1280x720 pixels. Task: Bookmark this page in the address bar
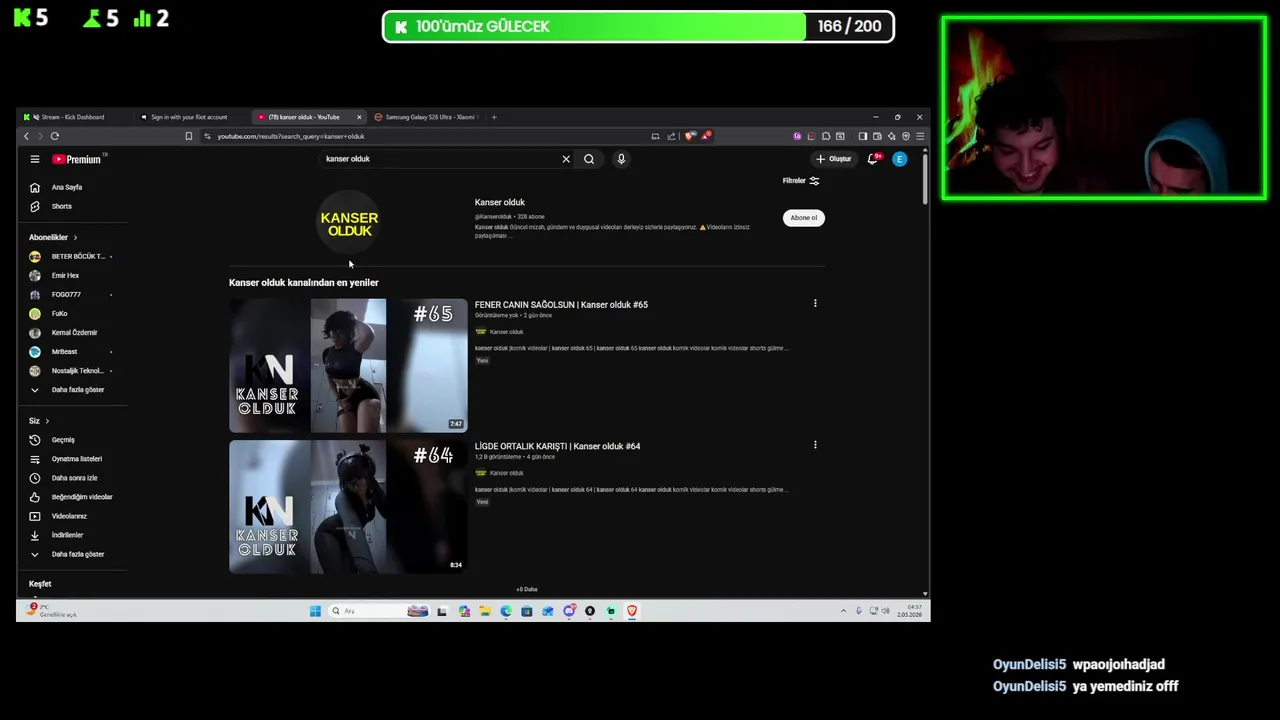click(188, 136)
